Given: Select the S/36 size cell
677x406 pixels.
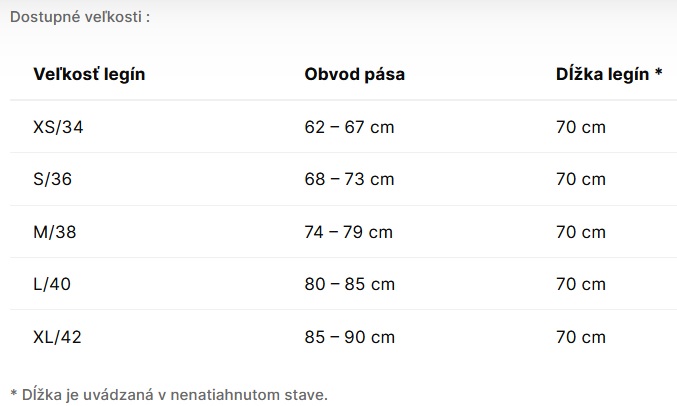Looking at the screenshot, I should pyautogui.click(x=52, y=180).
